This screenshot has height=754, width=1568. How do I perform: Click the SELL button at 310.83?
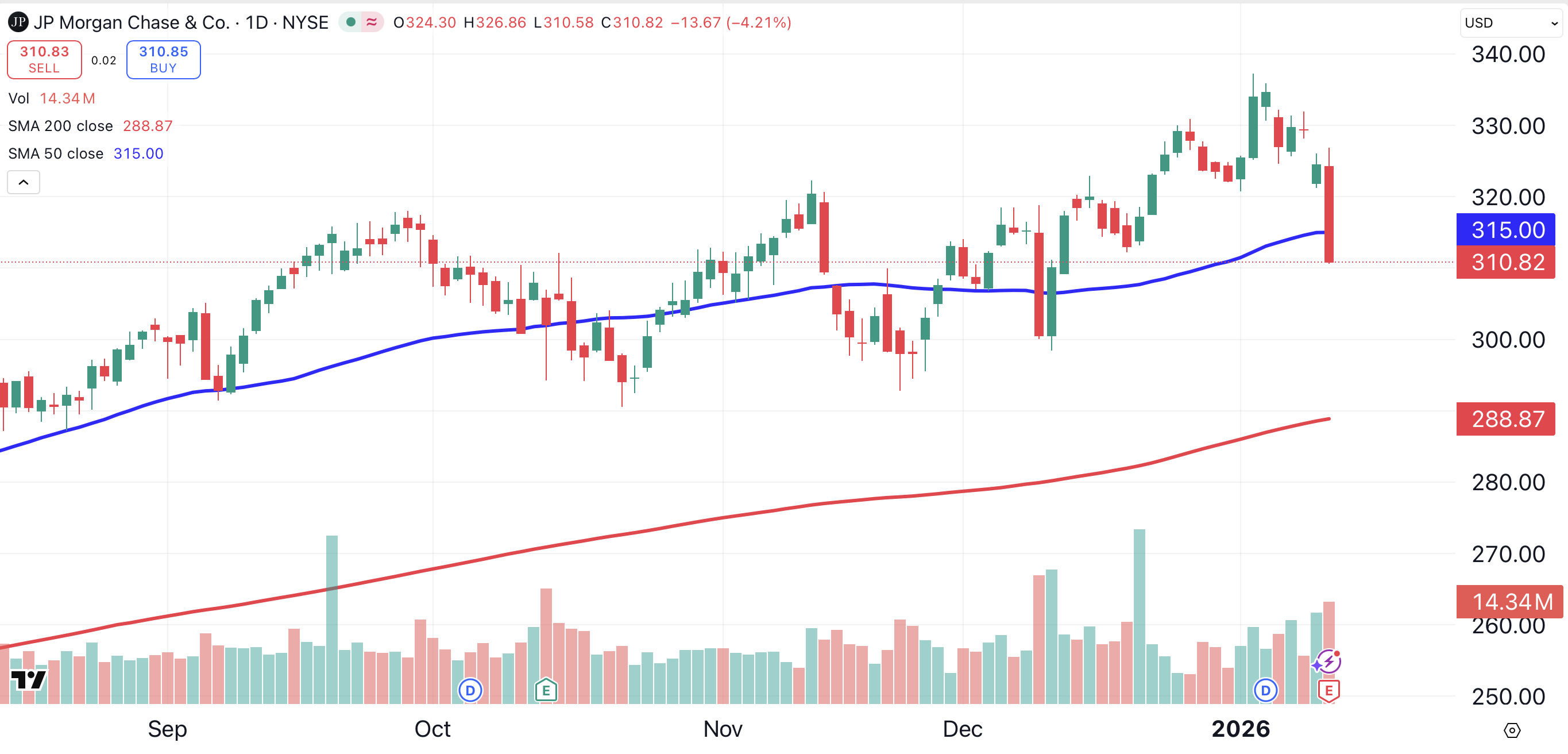click(x=44, y=60)
